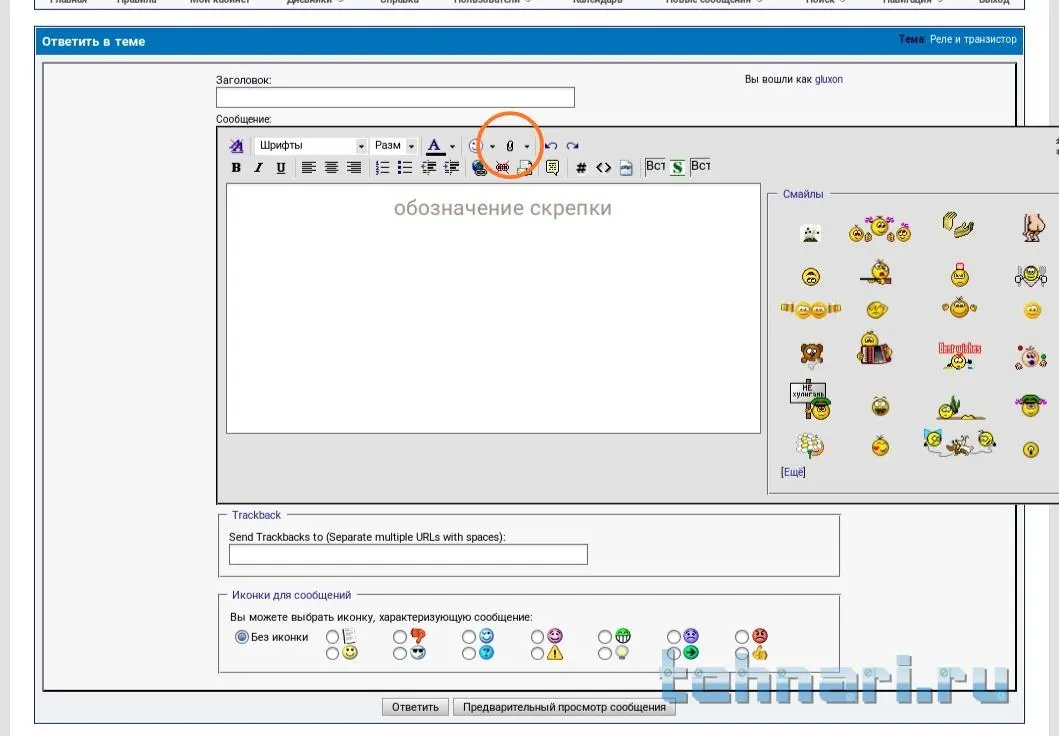Focus the Send Trackbacks URL field

tap(408, 554)
